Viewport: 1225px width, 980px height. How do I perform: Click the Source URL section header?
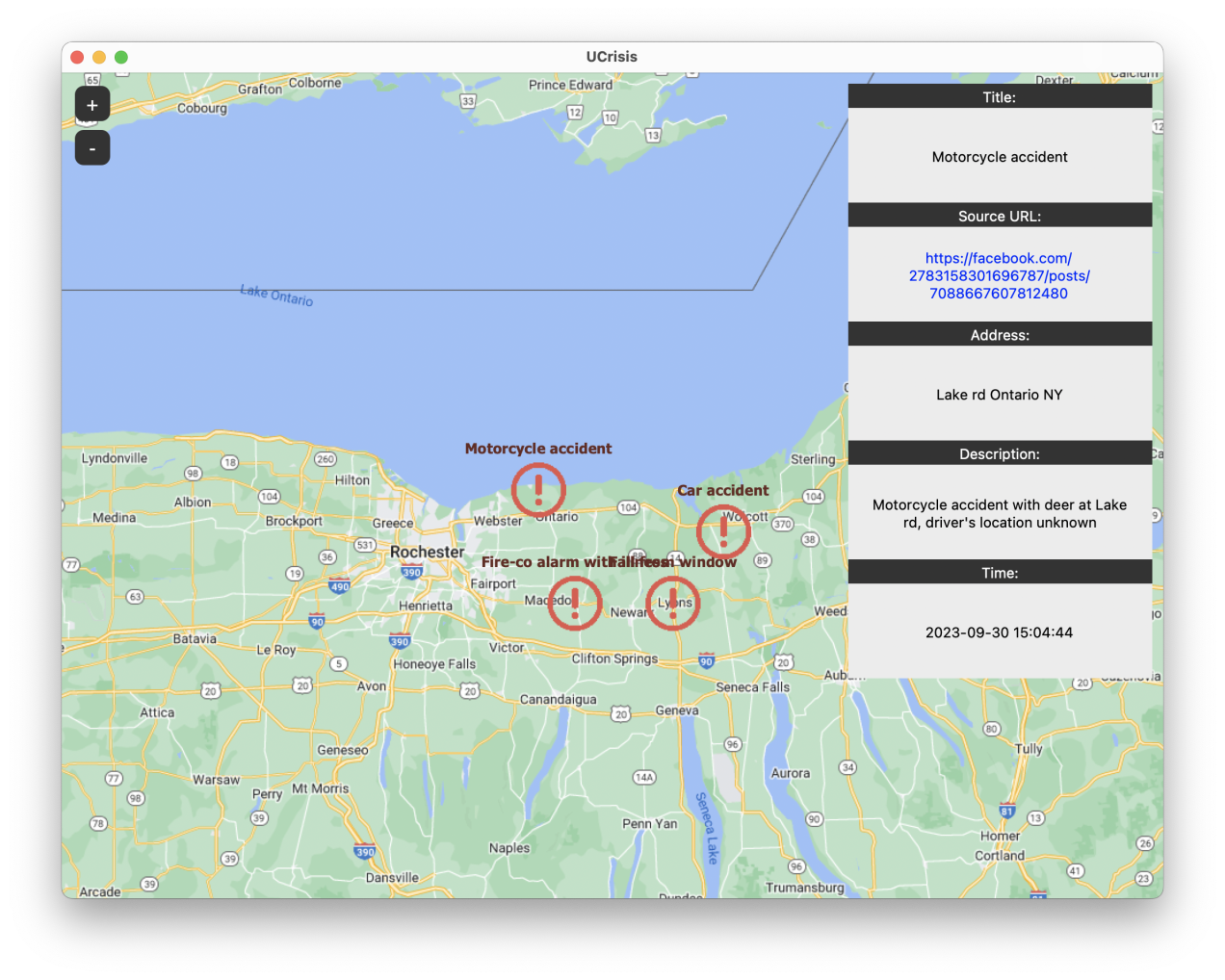coord(999,216)
